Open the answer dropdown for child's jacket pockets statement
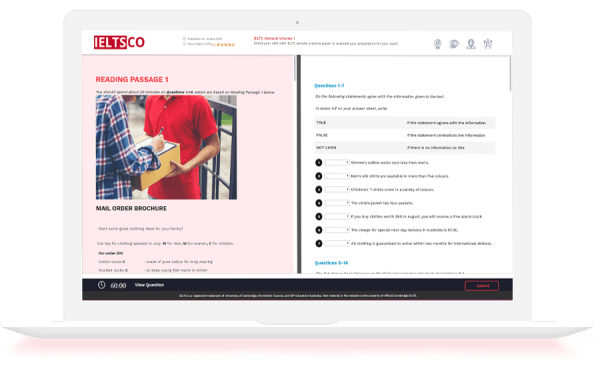Screen dimensions: 600x373 point(337,203)
